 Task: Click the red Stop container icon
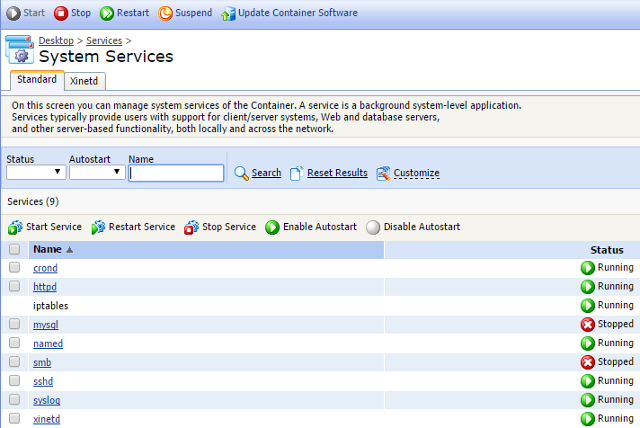click(61, 13)
